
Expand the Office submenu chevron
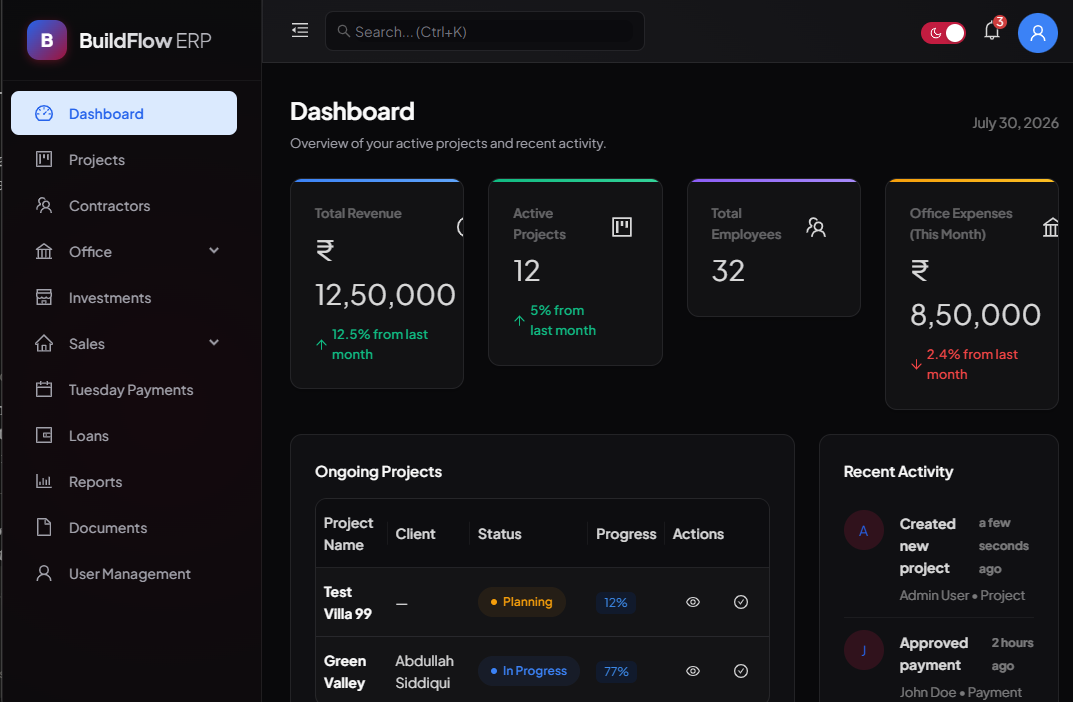click(214, 251)
